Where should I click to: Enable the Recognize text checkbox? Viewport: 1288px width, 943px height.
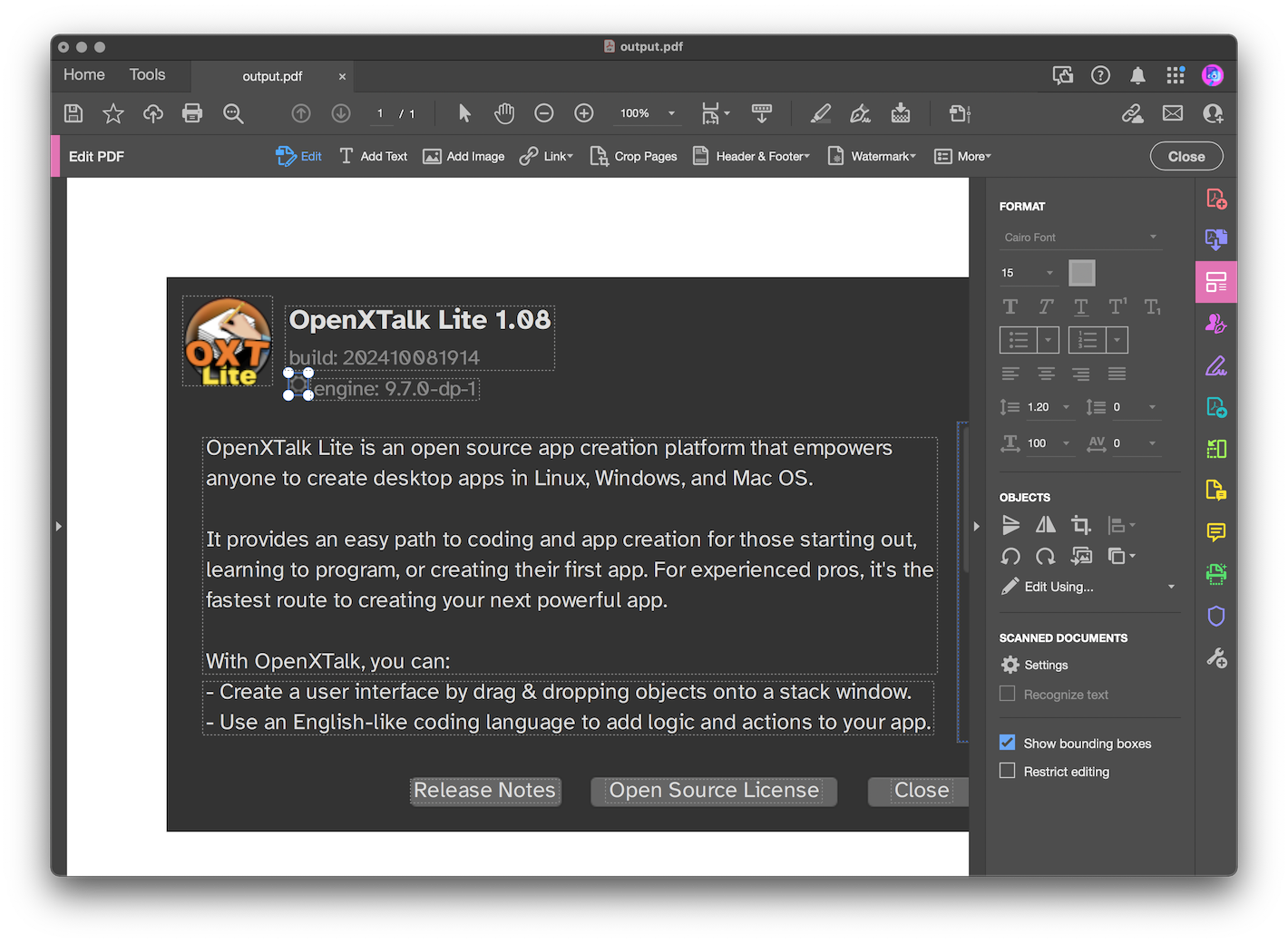point(1007,694)
